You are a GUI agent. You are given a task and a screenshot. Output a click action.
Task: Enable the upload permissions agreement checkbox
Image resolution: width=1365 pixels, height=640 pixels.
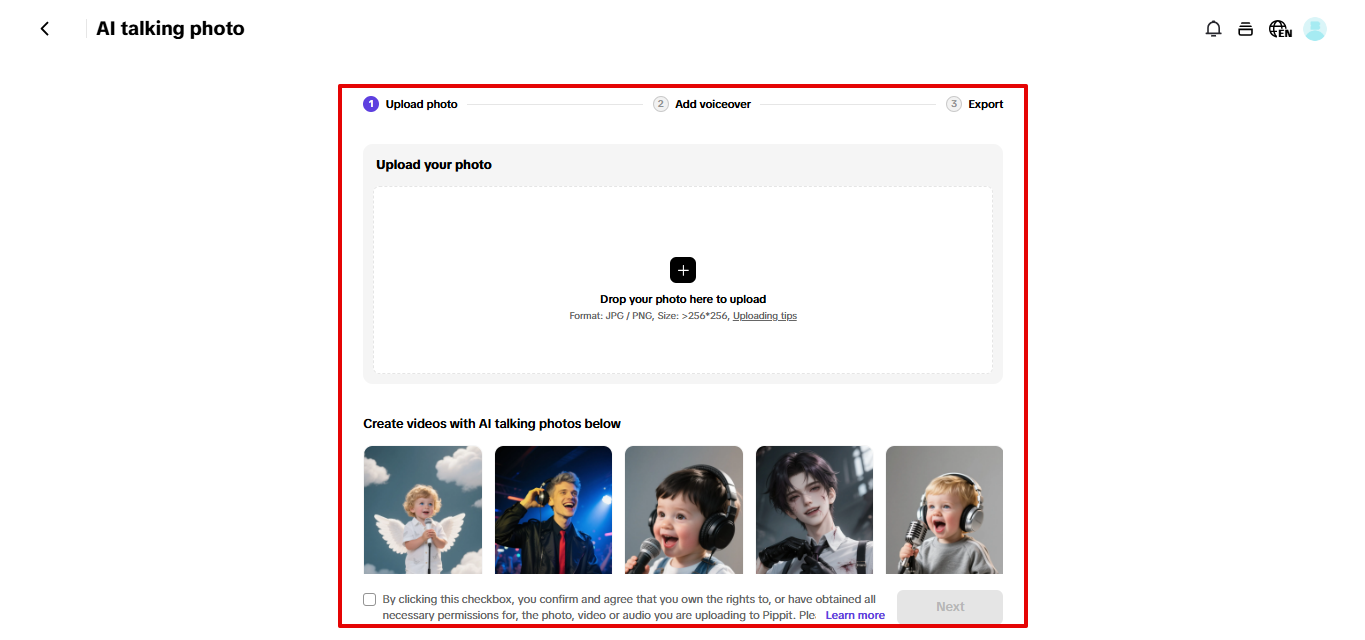coord(369,598)
